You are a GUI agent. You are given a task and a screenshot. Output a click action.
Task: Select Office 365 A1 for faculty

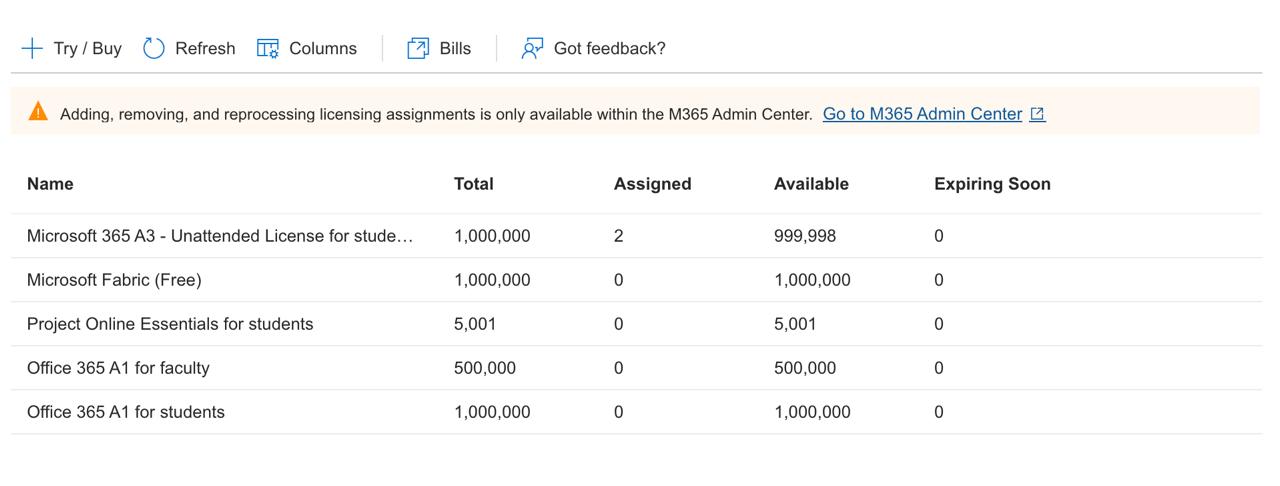[118, 368]
